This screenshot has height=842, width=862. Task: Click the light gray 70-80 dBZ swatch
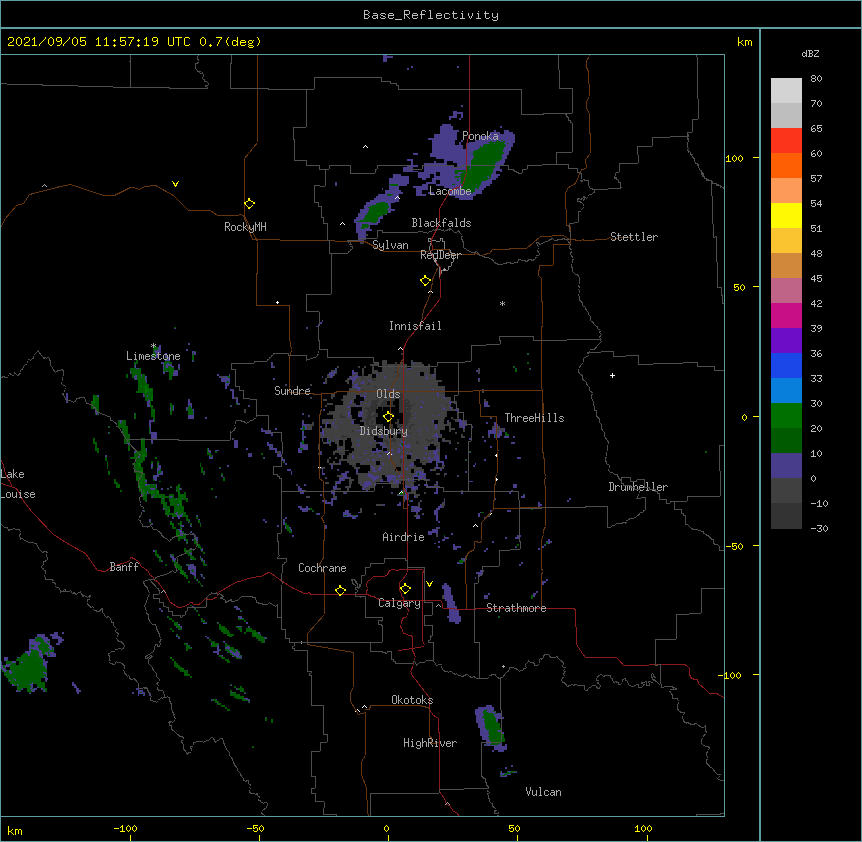786,91
